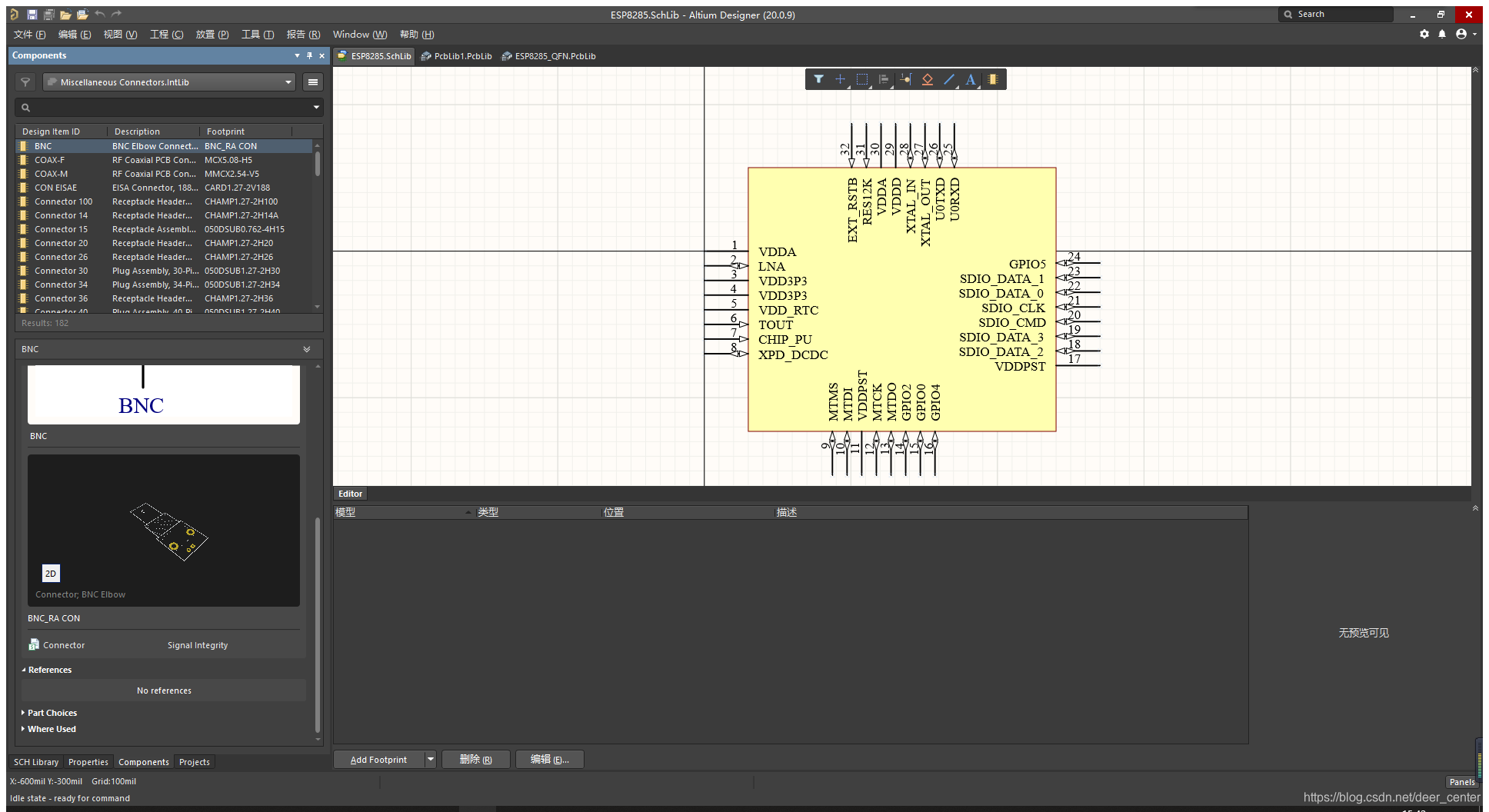This screenshot has width=1489, height=812.
Task: Click the Place IEEE Symbol icon
Action: [927, 79]
